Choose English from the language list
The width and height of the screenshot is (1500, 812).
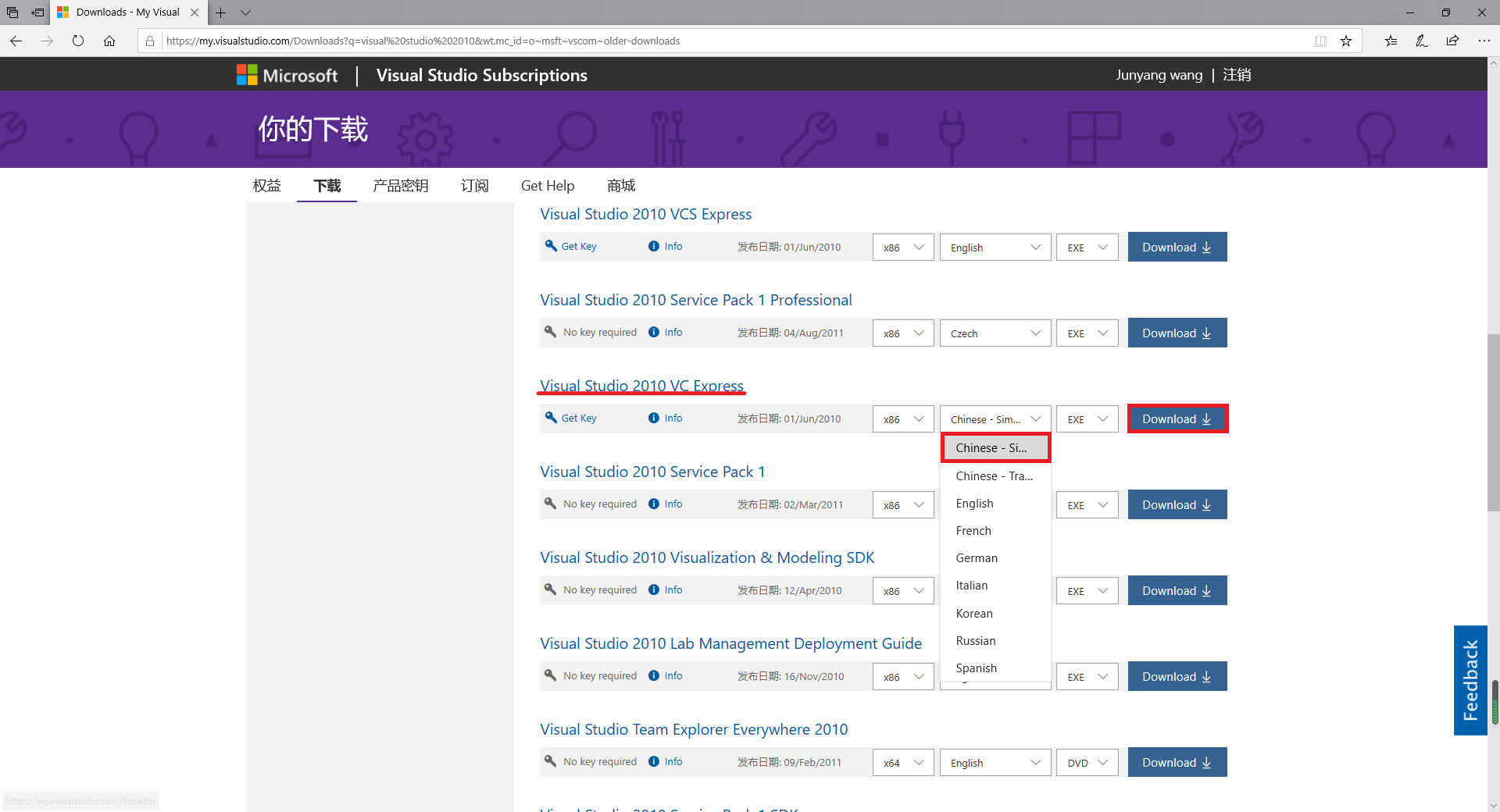pyautogui.click(x=995, y=504)
